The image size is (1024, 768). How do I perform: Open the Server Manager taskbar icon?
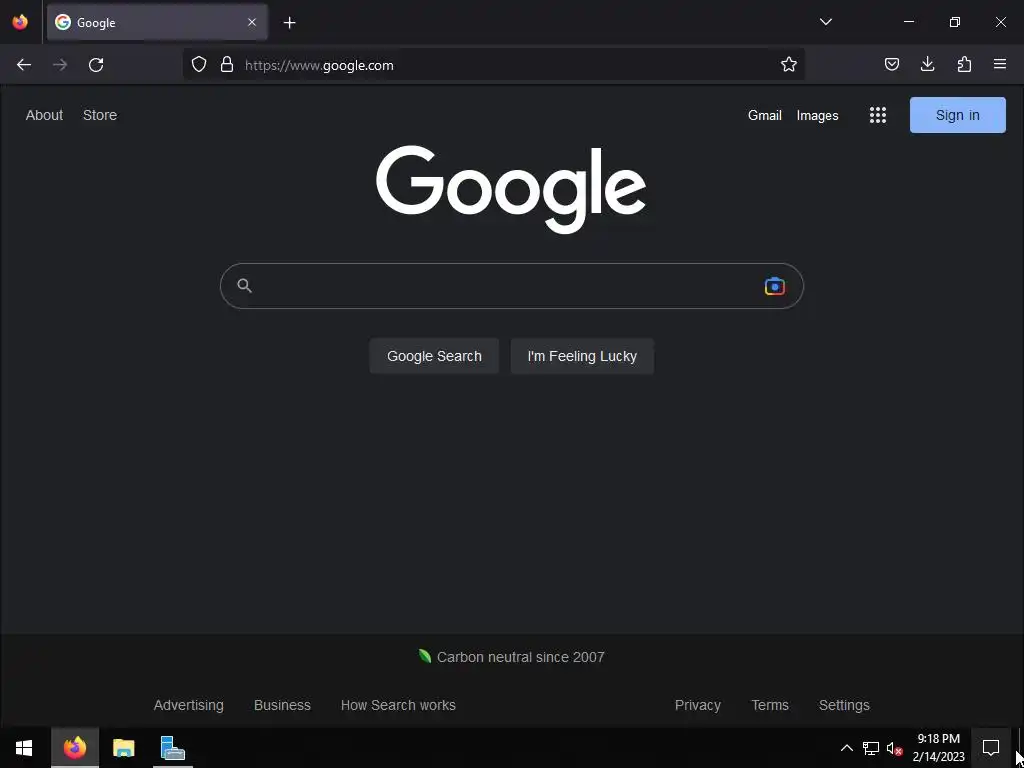pyautogui.click(x=172, y=748)
